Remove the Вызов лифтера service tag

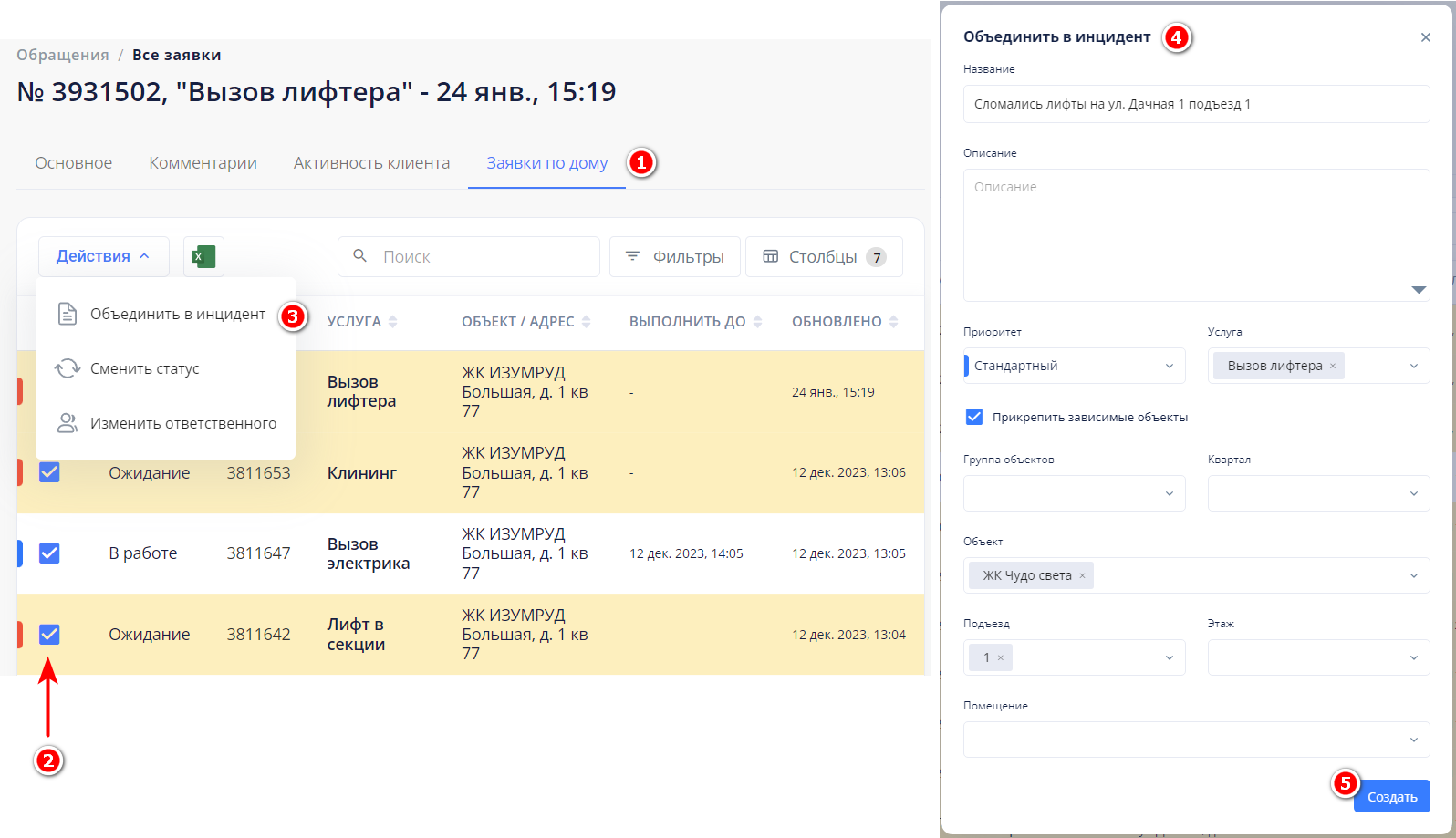[x=1333, y=366]
